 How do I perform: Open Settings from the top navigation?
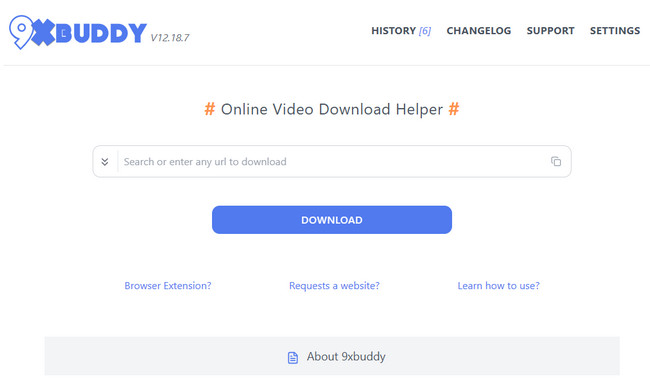pyautogui.click(x=615, y=31)
